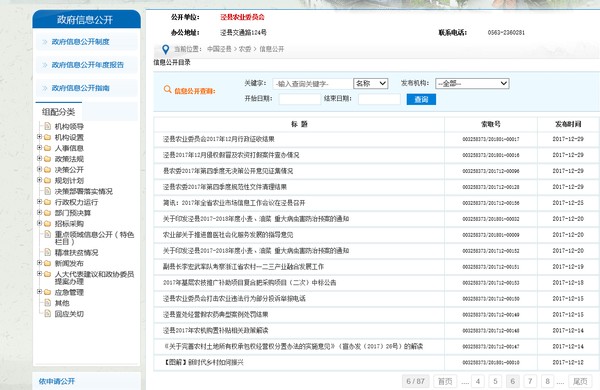The height and width of the screenshot is (390, 600).
Task: Click the folder icon beside 行政权力运行
Action: point(47,202)
